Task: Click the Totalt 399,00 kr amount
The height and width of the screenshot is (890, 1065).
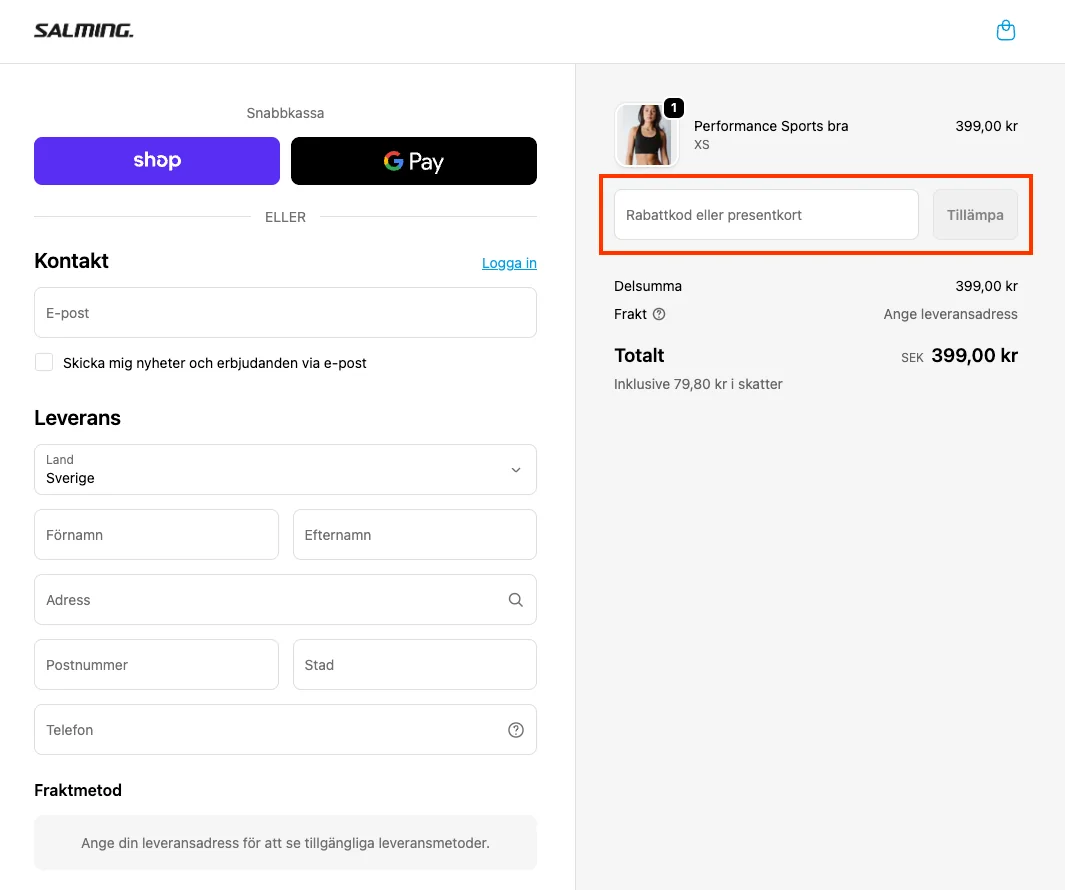Action: pos(974,355)
